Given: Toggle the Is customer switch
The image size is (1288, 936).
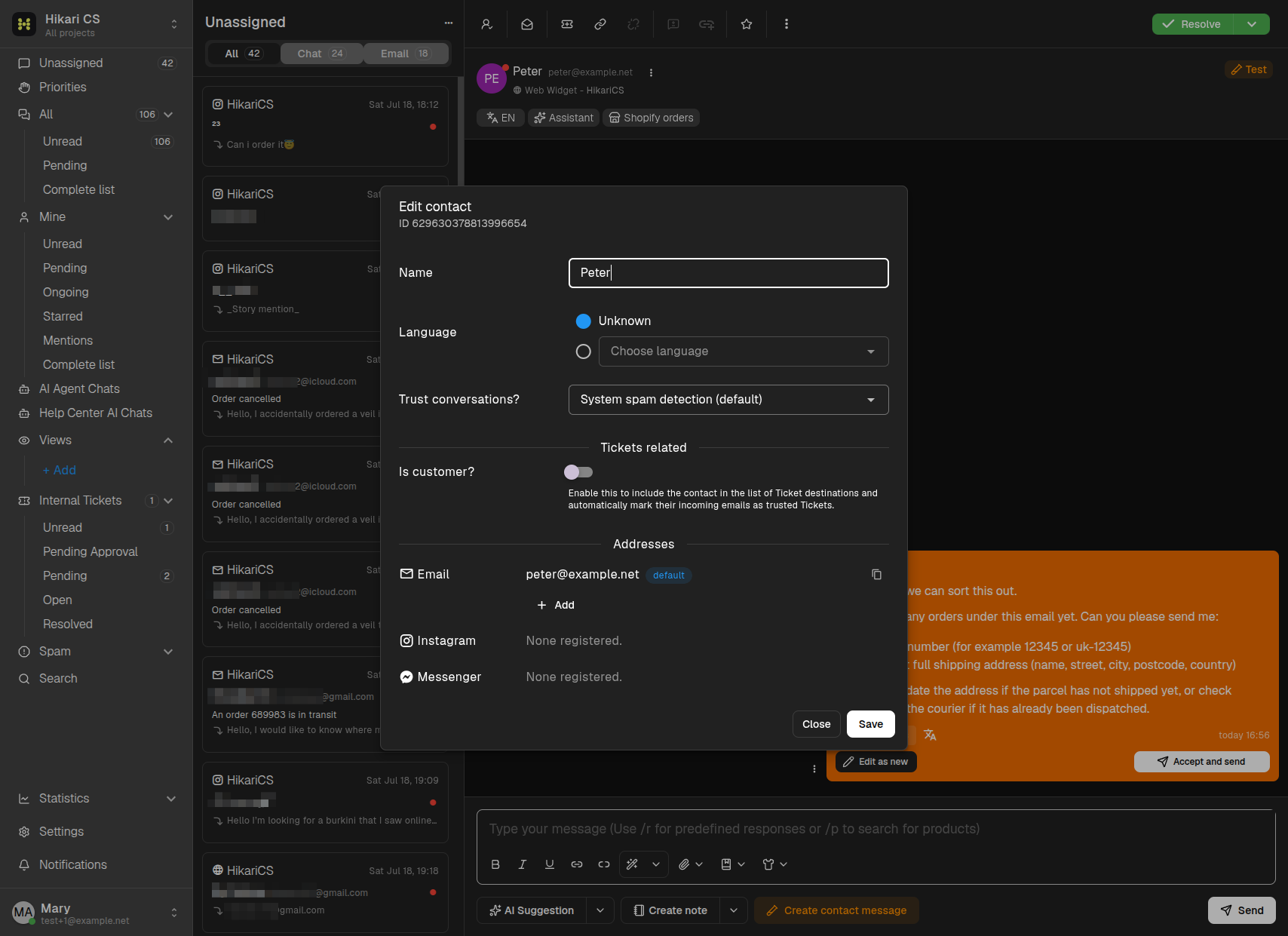Looking at the screenshot, I should coord(578,472).
